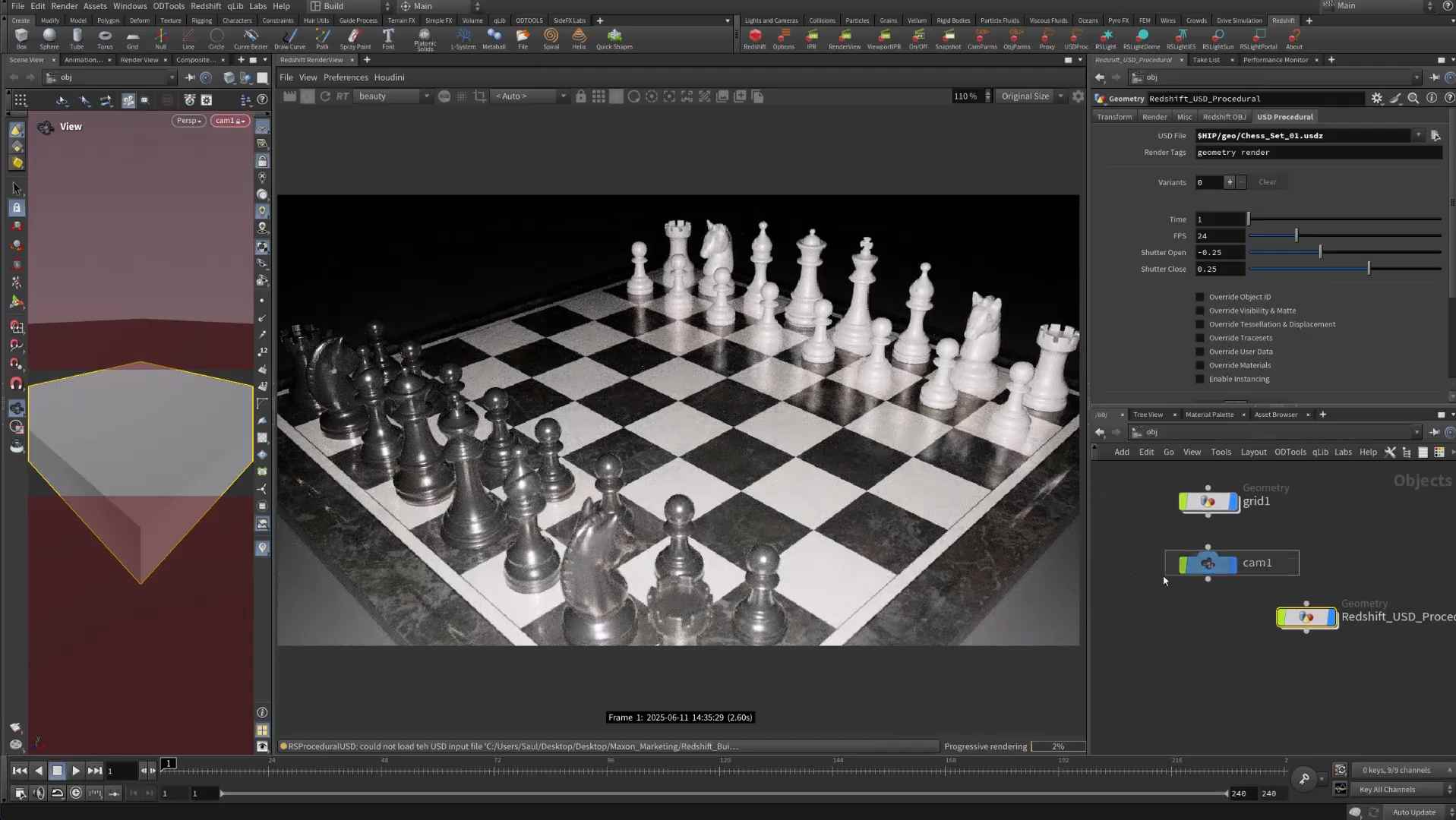Screen dimensions: 1456x820
Task: Open the Redshift menu in menu bar
Action: click(206, 6)
